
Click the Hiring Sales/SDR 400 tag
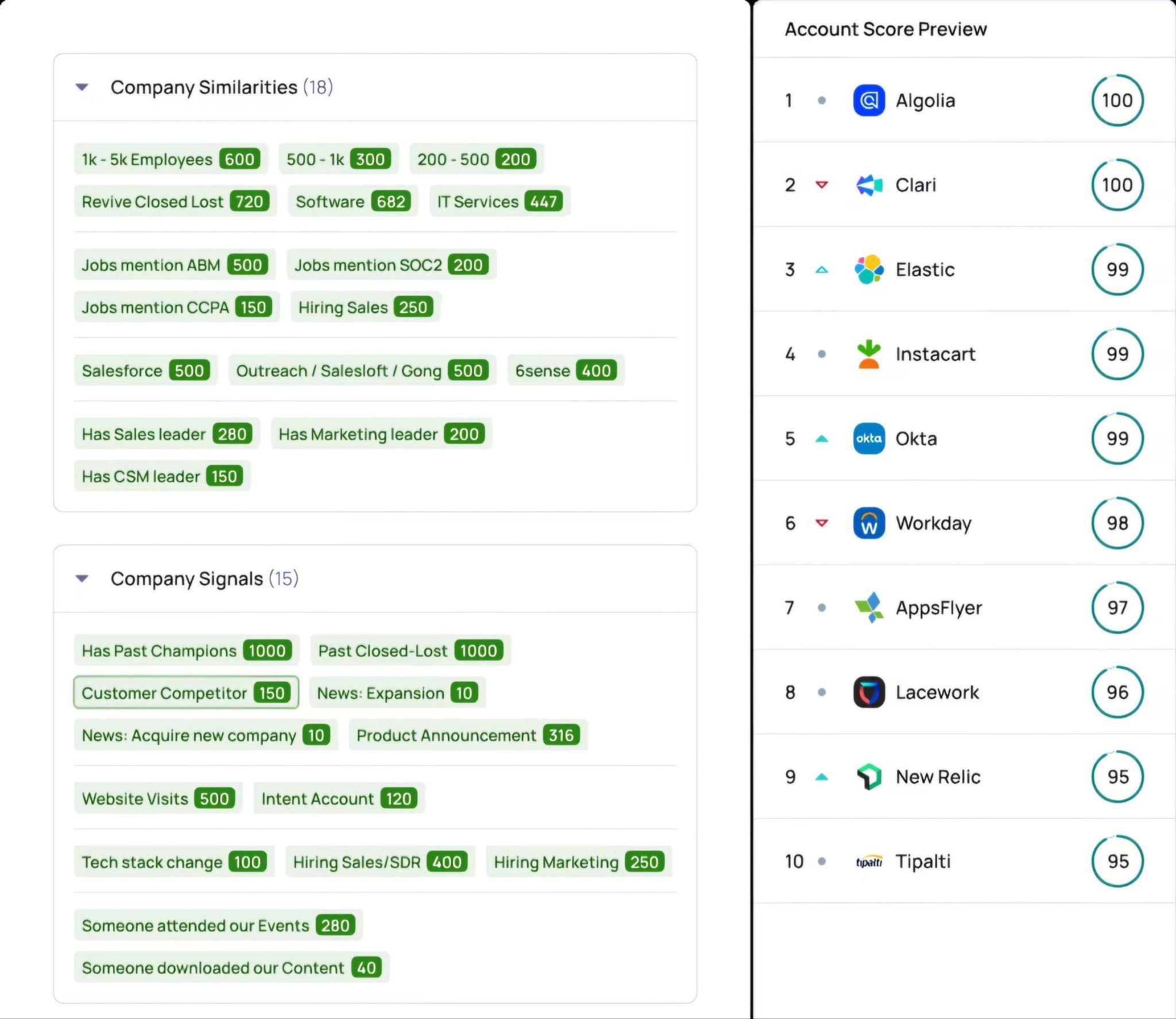point(381,862)
